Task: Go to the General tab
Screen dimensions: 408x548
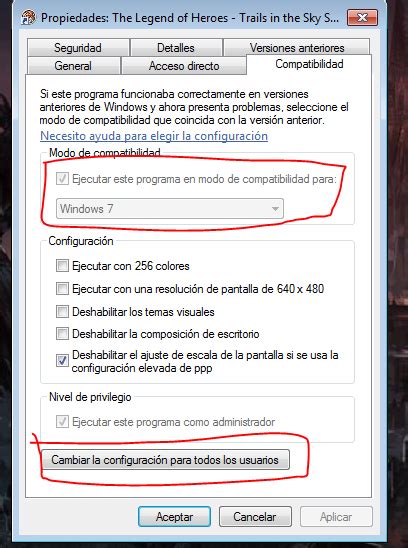Action: (x=73, y=66)
